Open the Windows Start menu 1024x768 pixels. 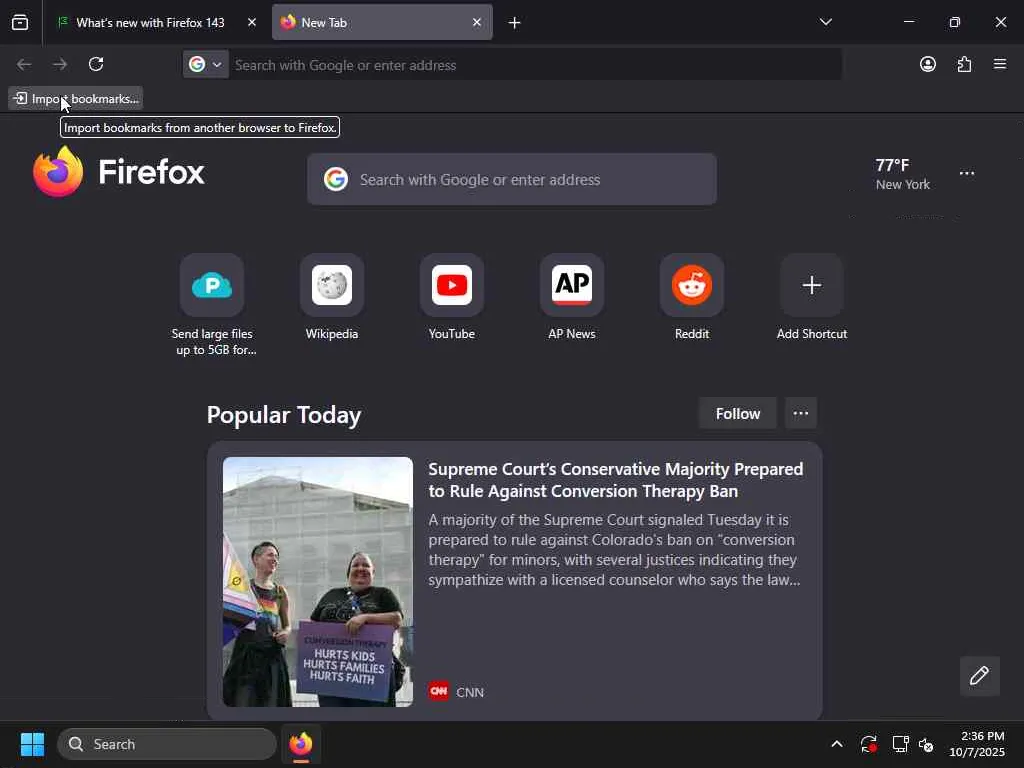coord(32,744)
